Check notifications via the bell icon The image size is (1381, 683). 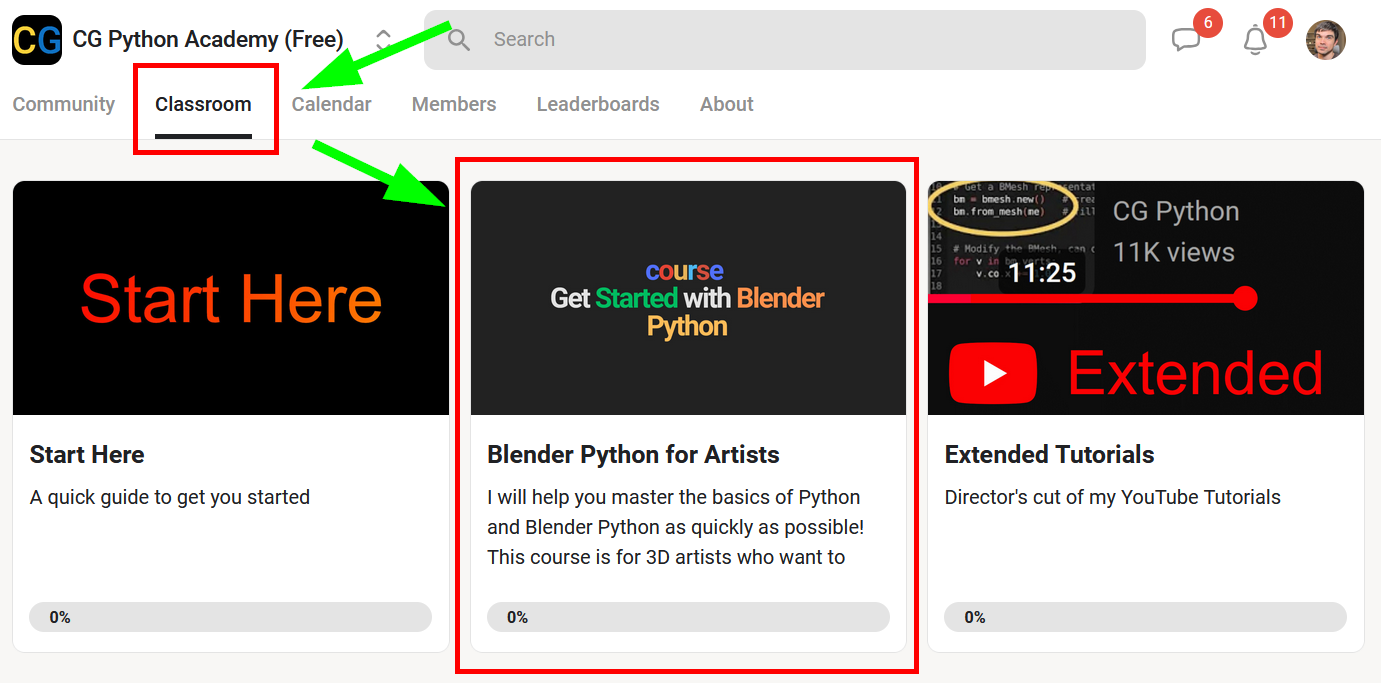[1255, 39]
